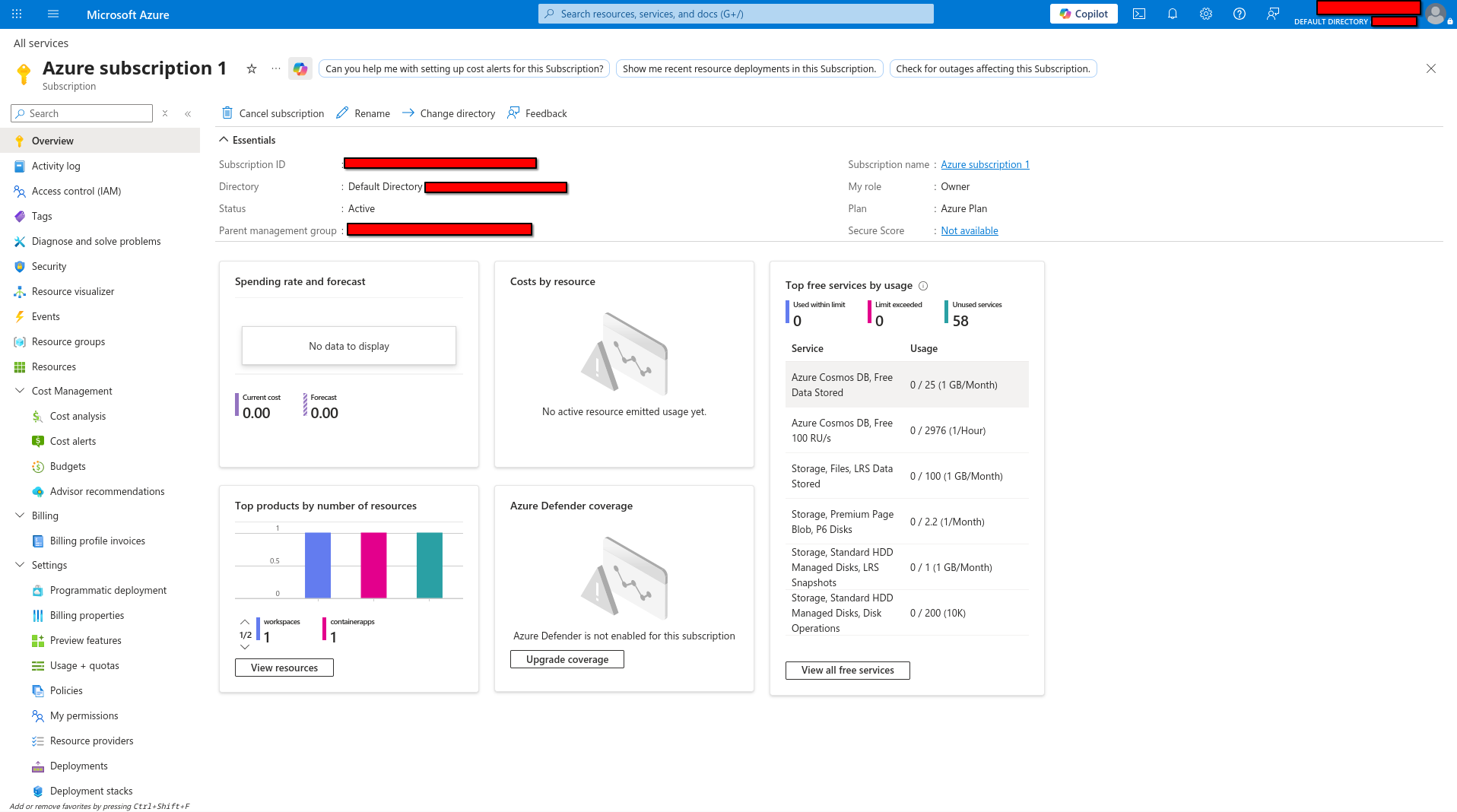This screenshot has width=1457, height=812.
Task: Open the Help question mark icon
Action: point(1240,14)
